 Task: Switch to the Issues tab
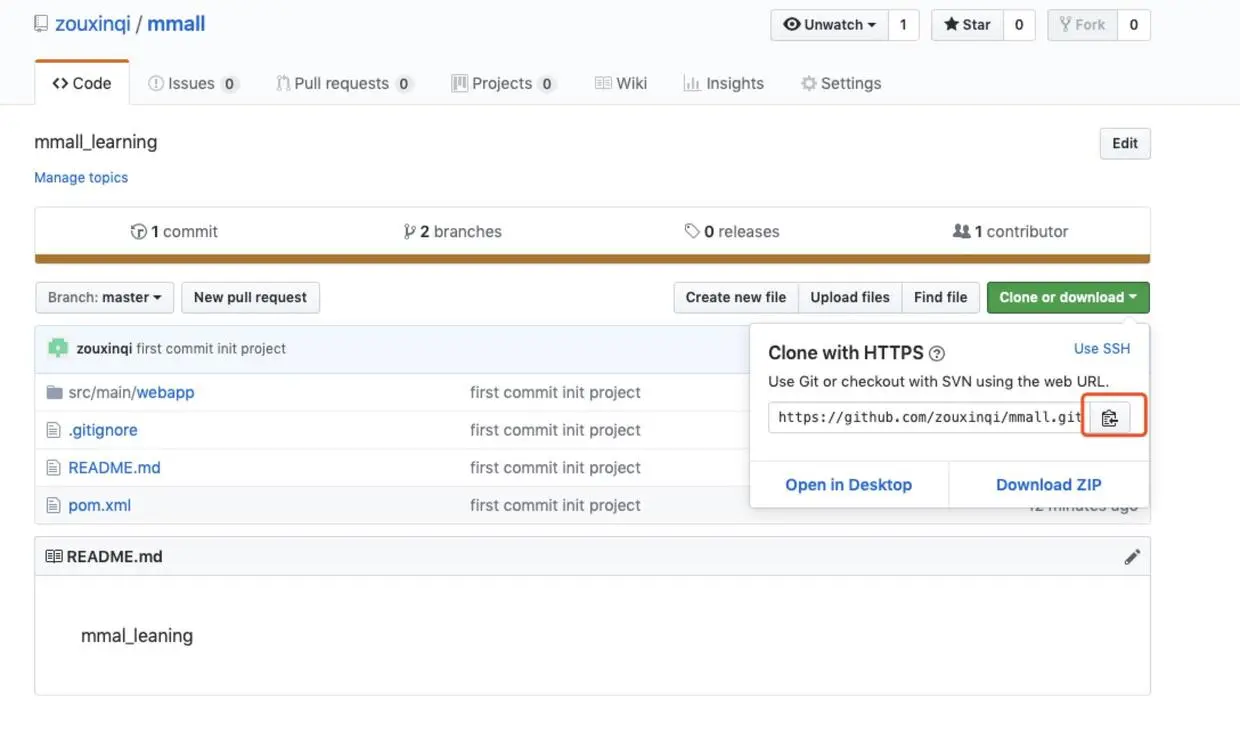[192, 83]
